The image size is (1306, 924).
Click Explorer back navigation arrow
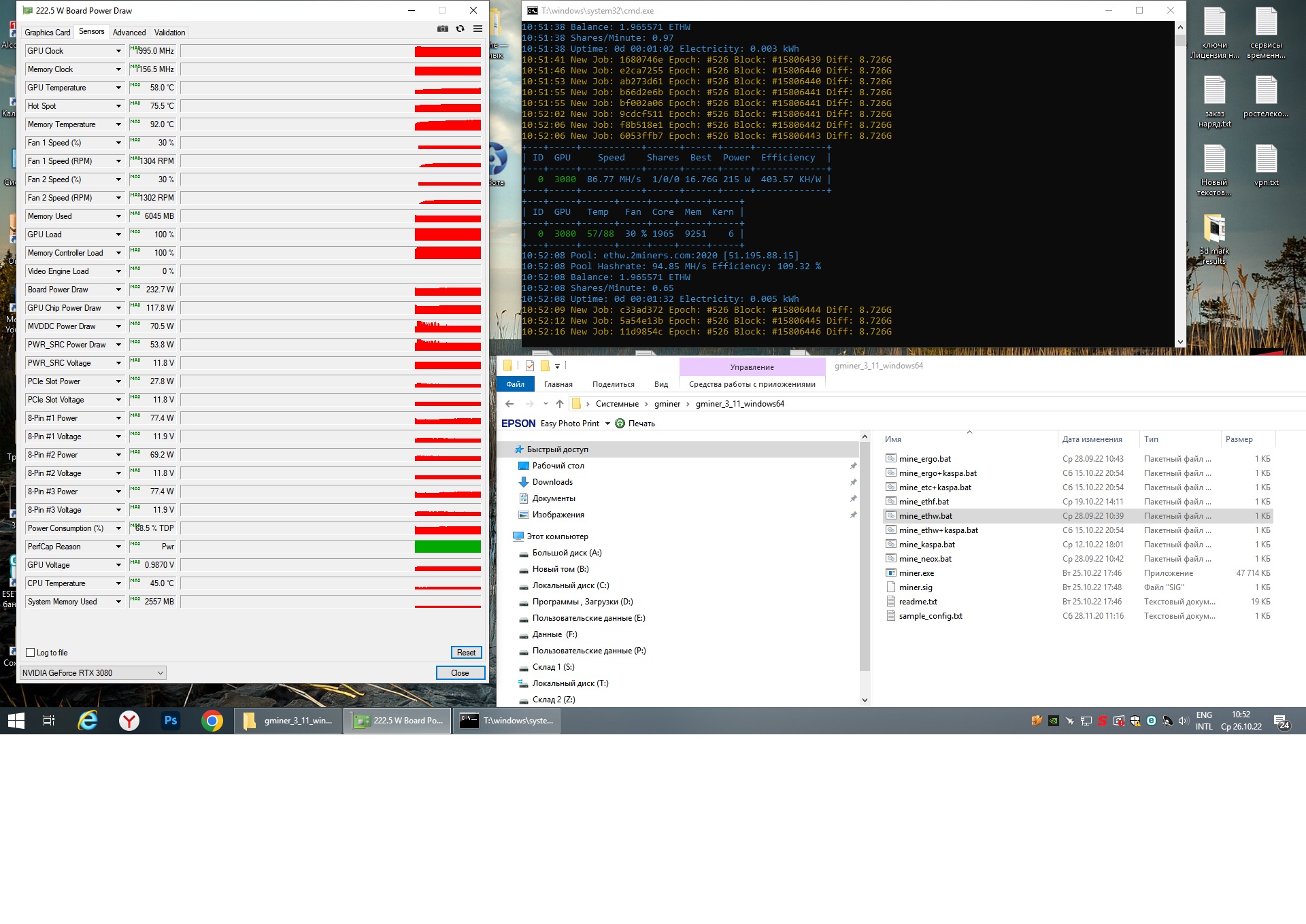click(509, 404)
